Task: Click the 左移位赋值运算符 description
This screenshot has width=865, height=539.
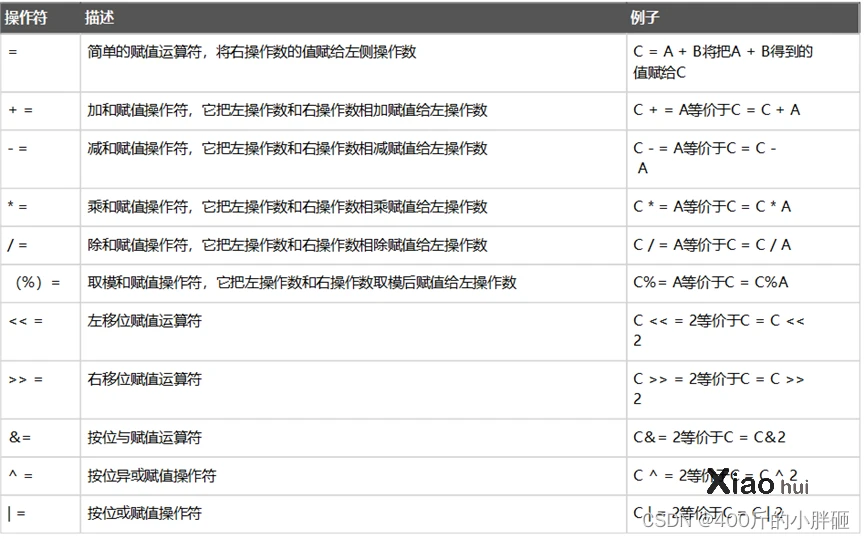Action: point(144,321)
